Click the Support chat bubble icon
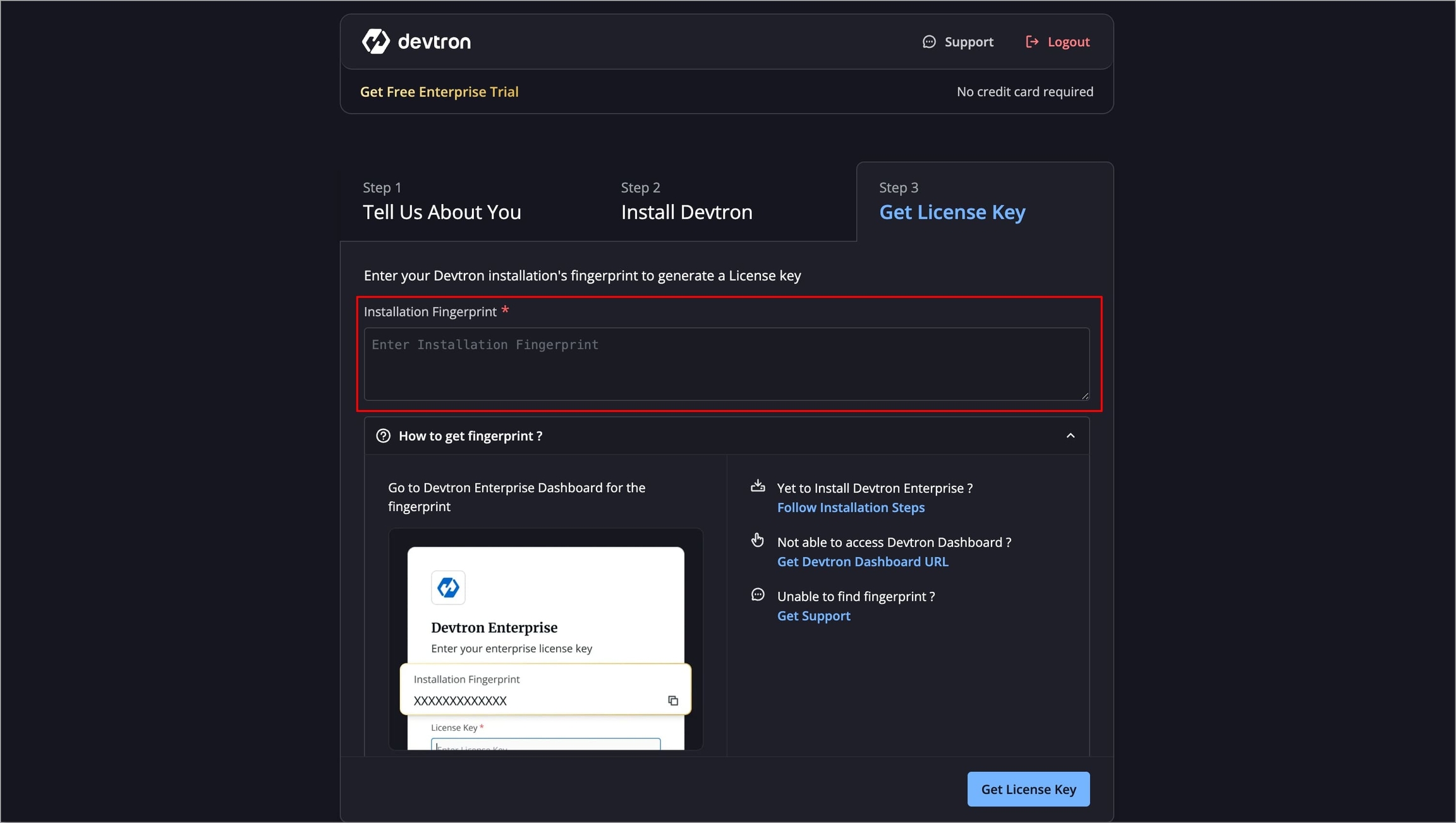The image size is (1456, 823). point(929,42)
